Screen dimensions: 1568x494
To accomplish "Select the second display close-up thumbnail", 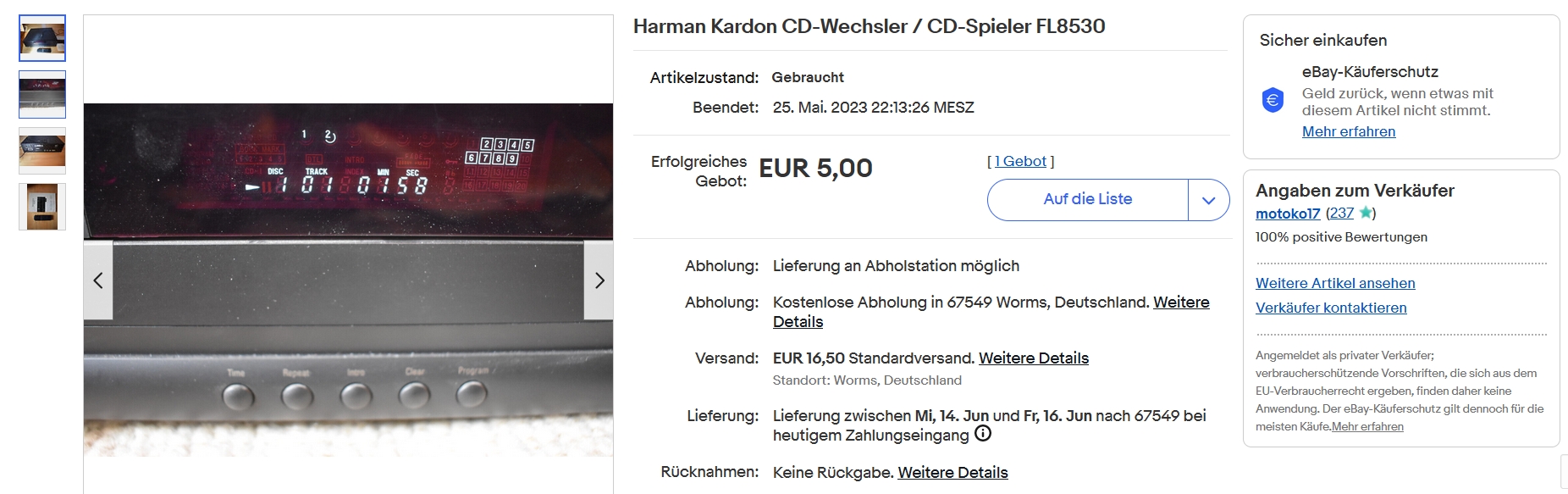I will (x=42, y=94).
